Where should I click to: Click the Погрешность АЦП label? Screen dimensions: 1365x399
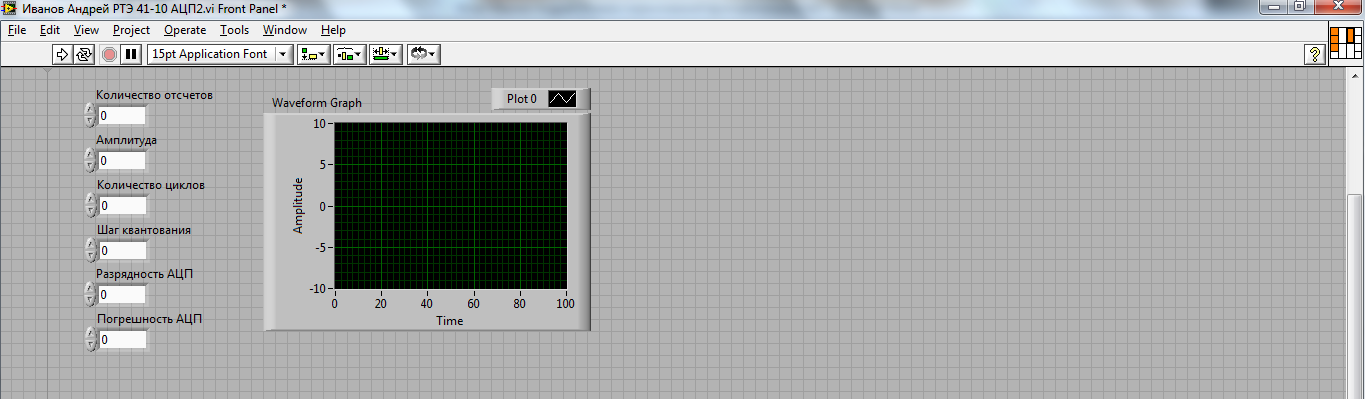(149, 319)
